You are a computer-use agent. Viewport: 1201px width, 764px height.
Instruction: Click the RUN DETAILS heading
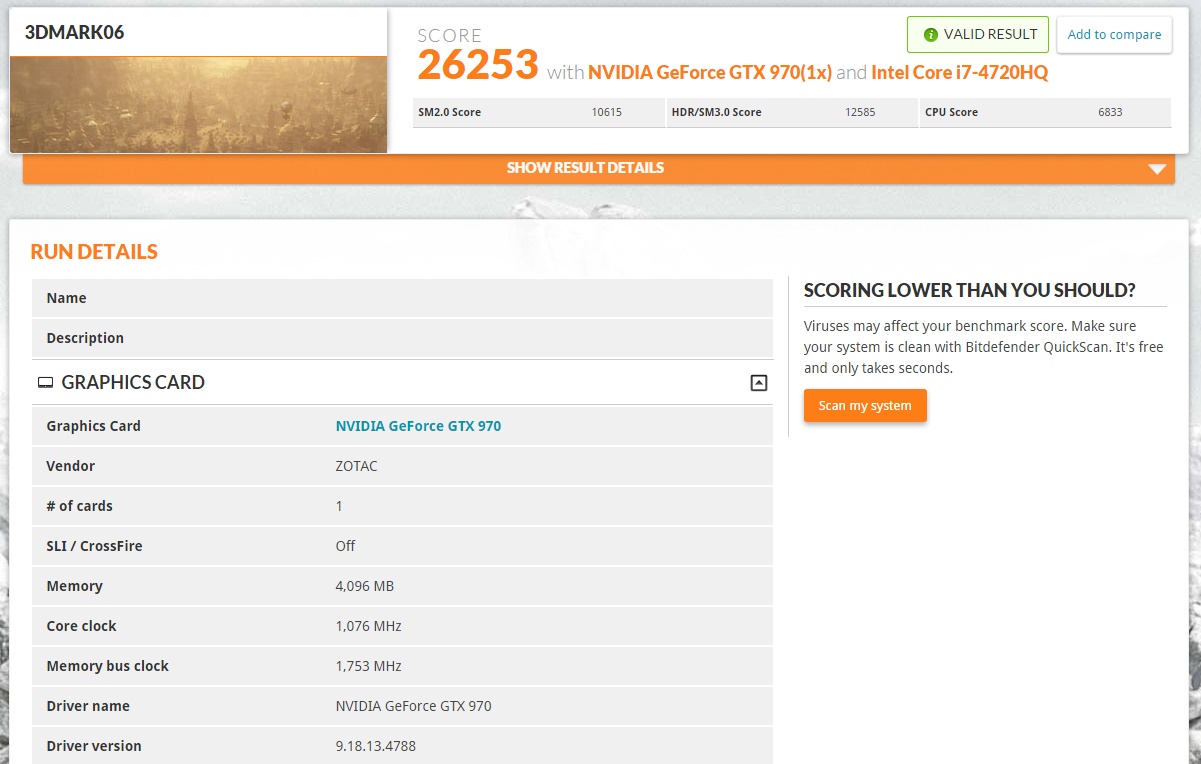(x=94, y=252)
